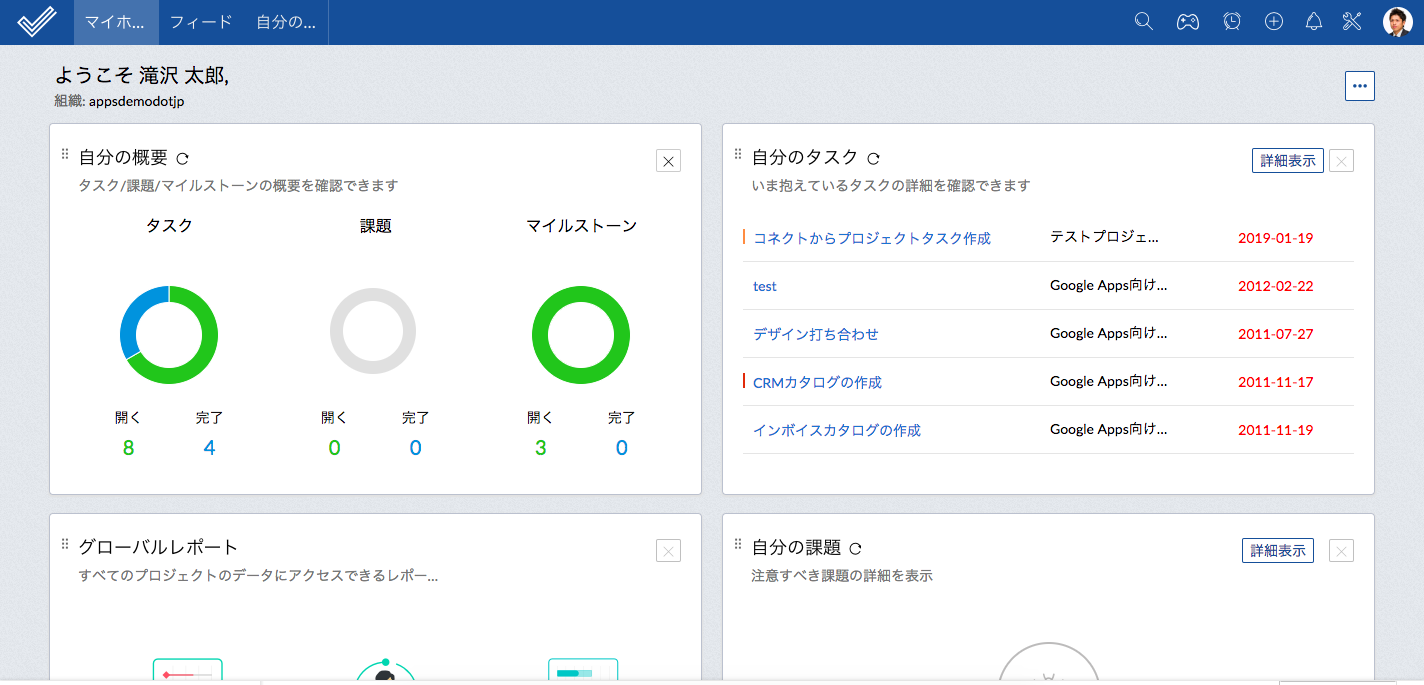Open the user profile avatar
Image resolution: width=1424 pixels, height=685 pixels.
coord(1398,22)
